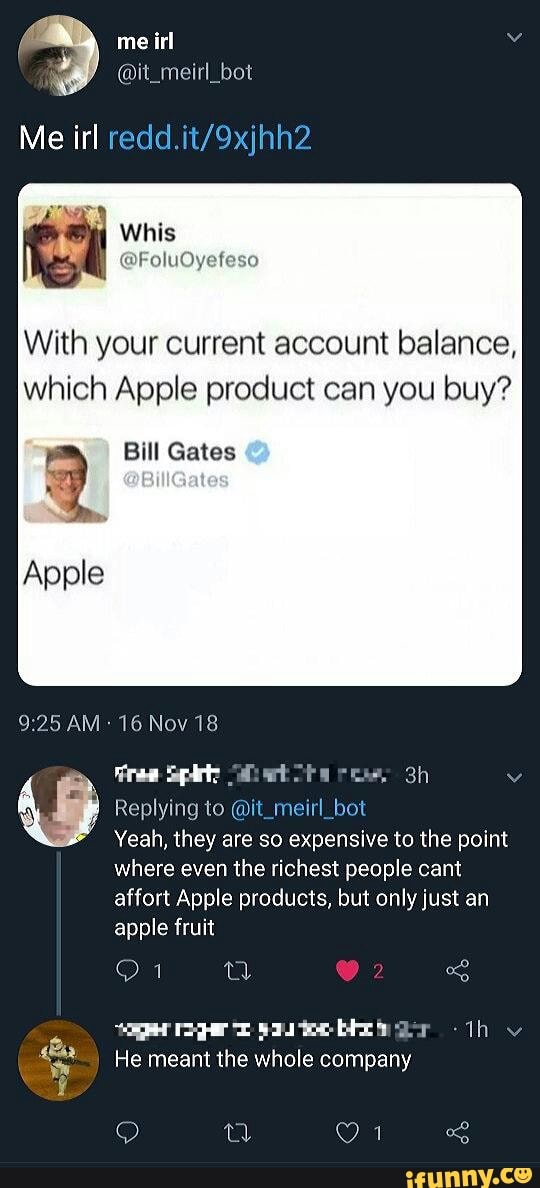Tap the @it_meirl_bot handle under the name
This screenshot has height=1188, width=540.
coord(185,72)
